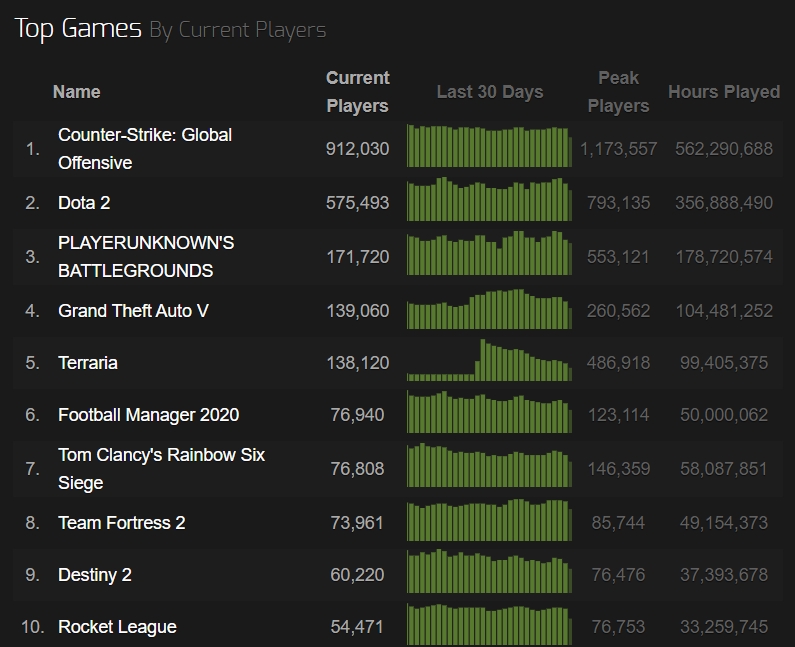The width and height of the screenshot is (795, 647).
Task: Click the Name column header
Action: (x=77, y=92)
